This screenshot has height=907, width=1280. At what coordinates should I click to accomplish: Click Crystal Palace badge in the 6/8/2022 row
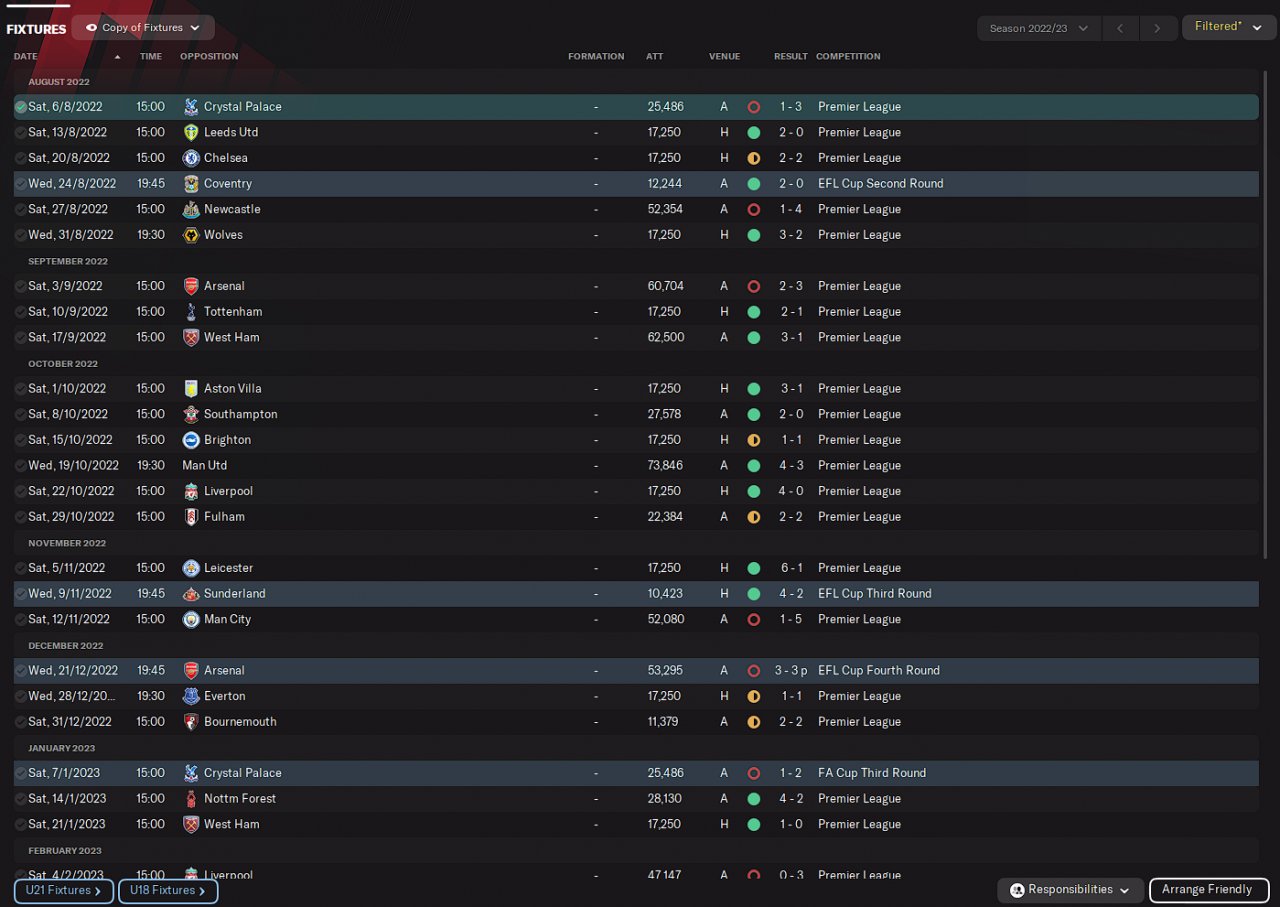coord(191,107)
